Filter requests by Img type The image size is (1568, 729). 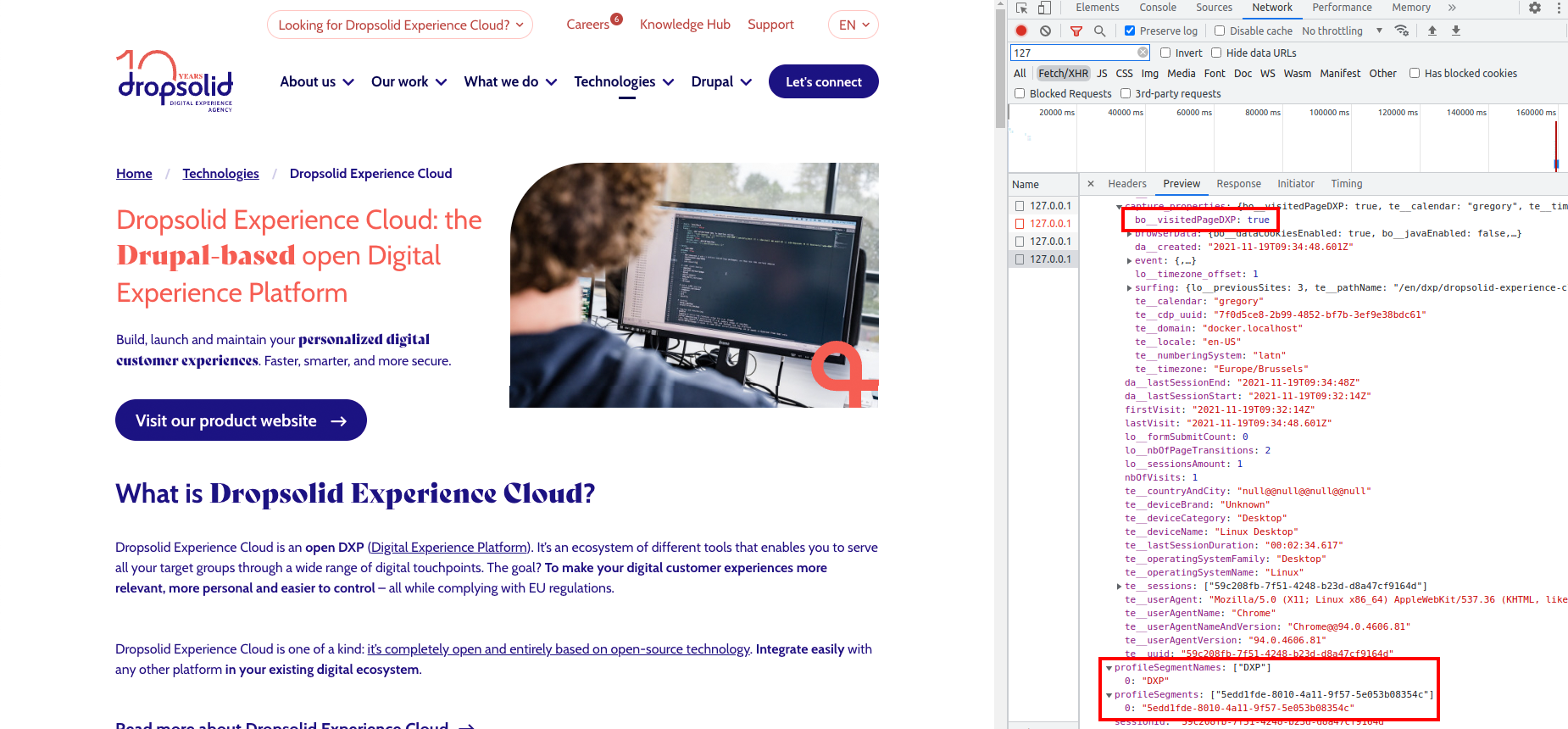1150,74
